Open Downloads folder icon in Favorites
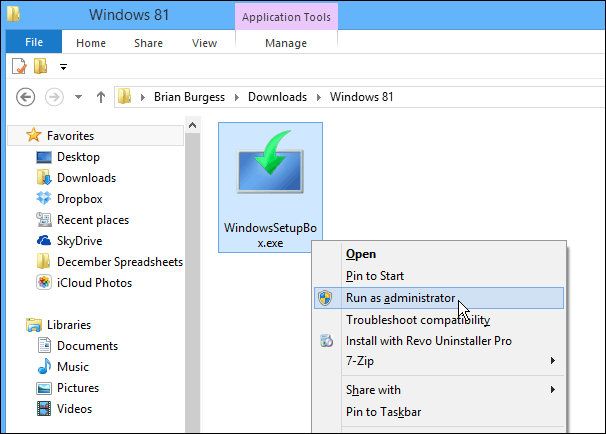This screenshot has width=606, height=434. click(44, 178)
